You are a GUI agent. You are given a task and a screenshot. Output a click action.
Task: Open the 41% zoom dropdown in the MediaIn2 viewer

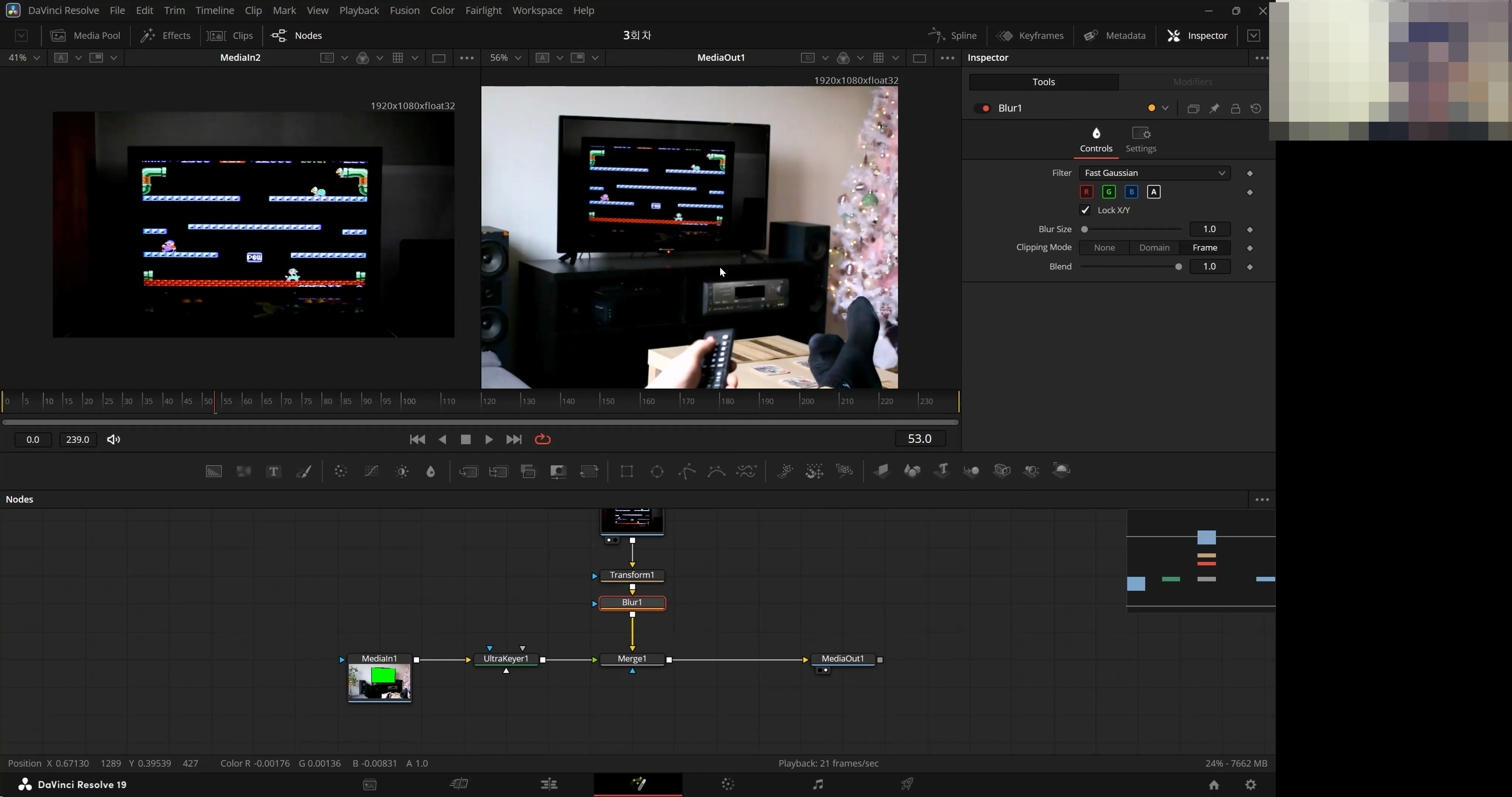[24, 58]
